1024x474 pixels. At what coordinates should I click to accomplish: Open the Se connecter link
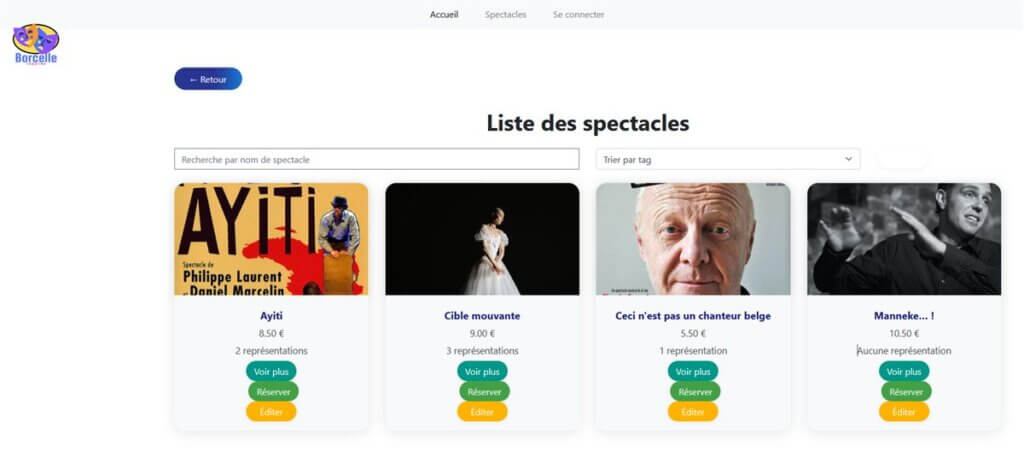[x=578, y=14]
